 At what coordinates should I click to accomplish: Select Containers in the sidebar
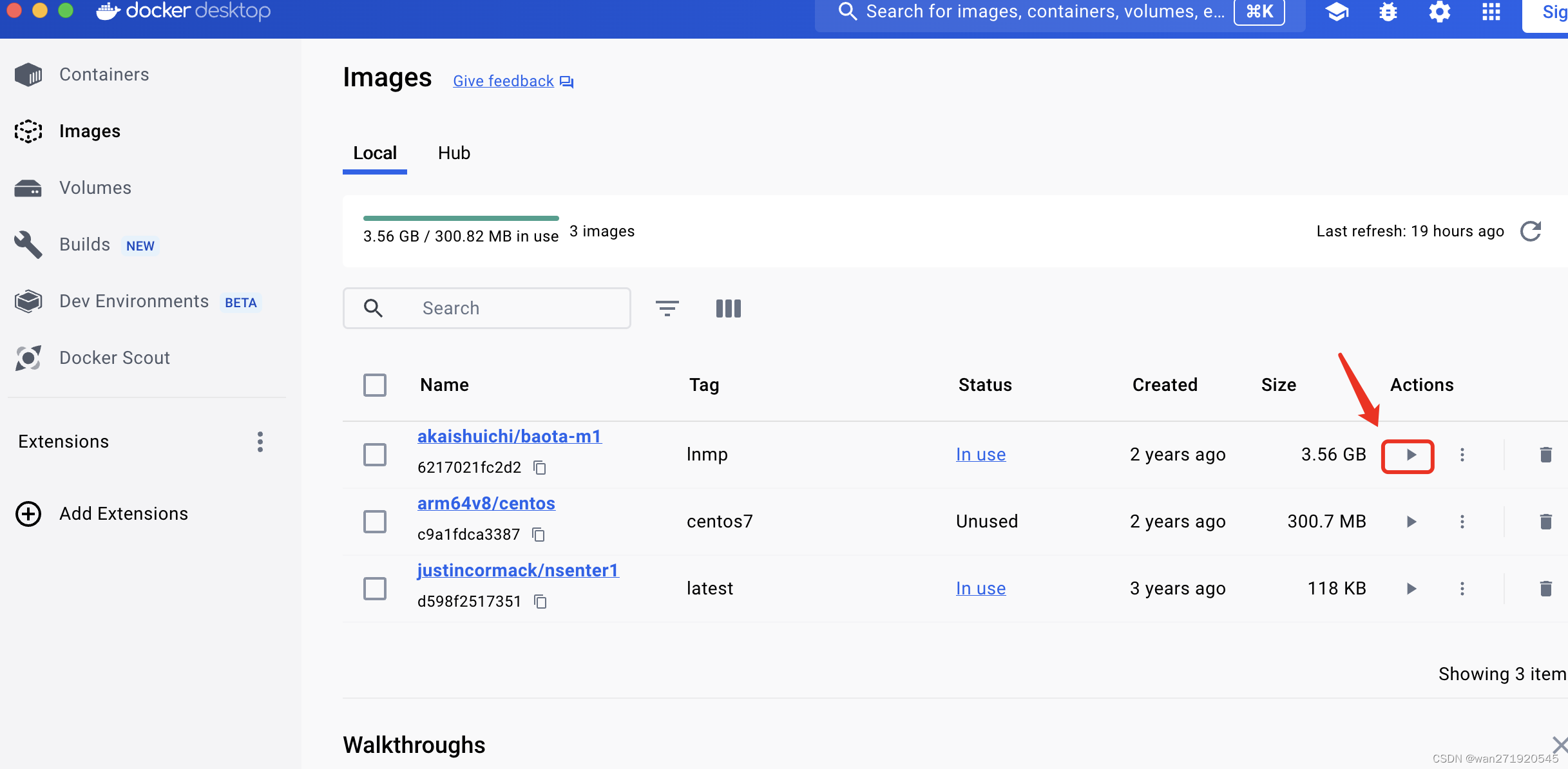tap(104, 75)
